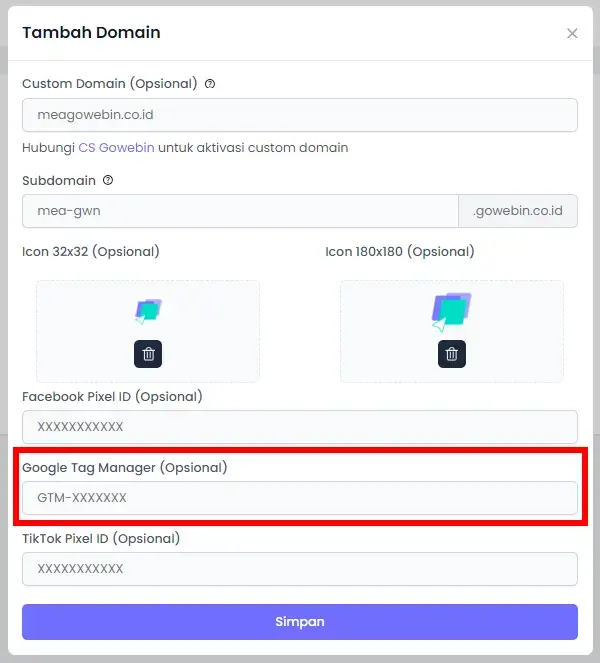
Task: Click the 180x180 icon preview thumbnail
Action: click(x=451, y=312)
